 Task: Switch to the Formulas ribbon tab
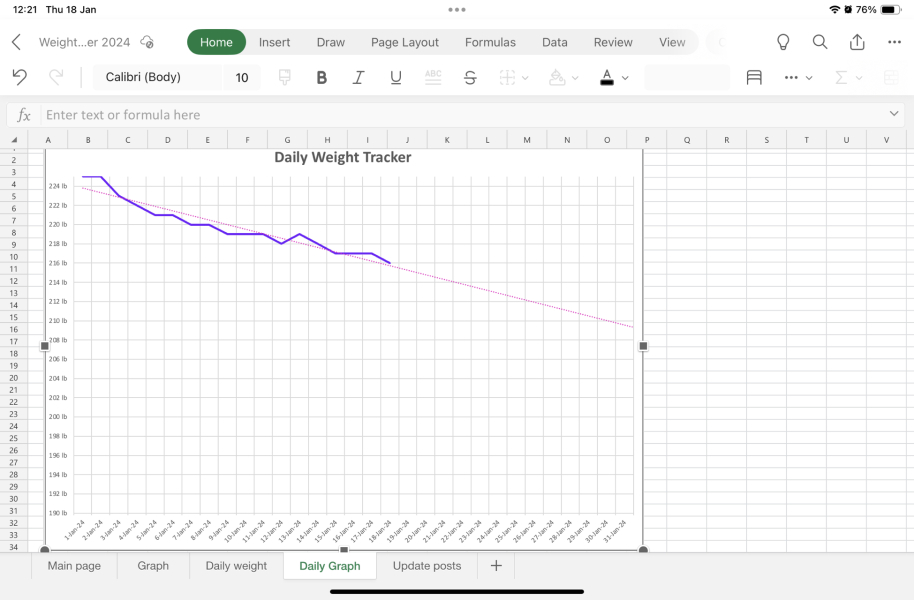[490, 42]
